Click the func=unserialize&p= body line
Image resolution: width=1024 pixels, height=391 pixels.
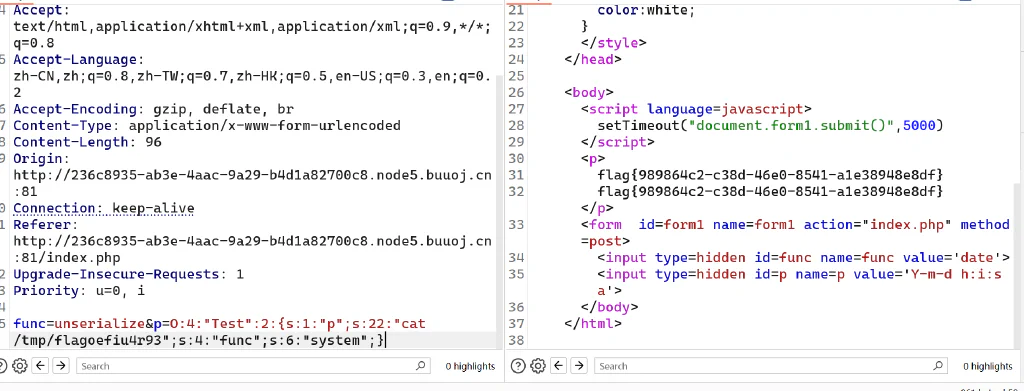pos(219,324)
